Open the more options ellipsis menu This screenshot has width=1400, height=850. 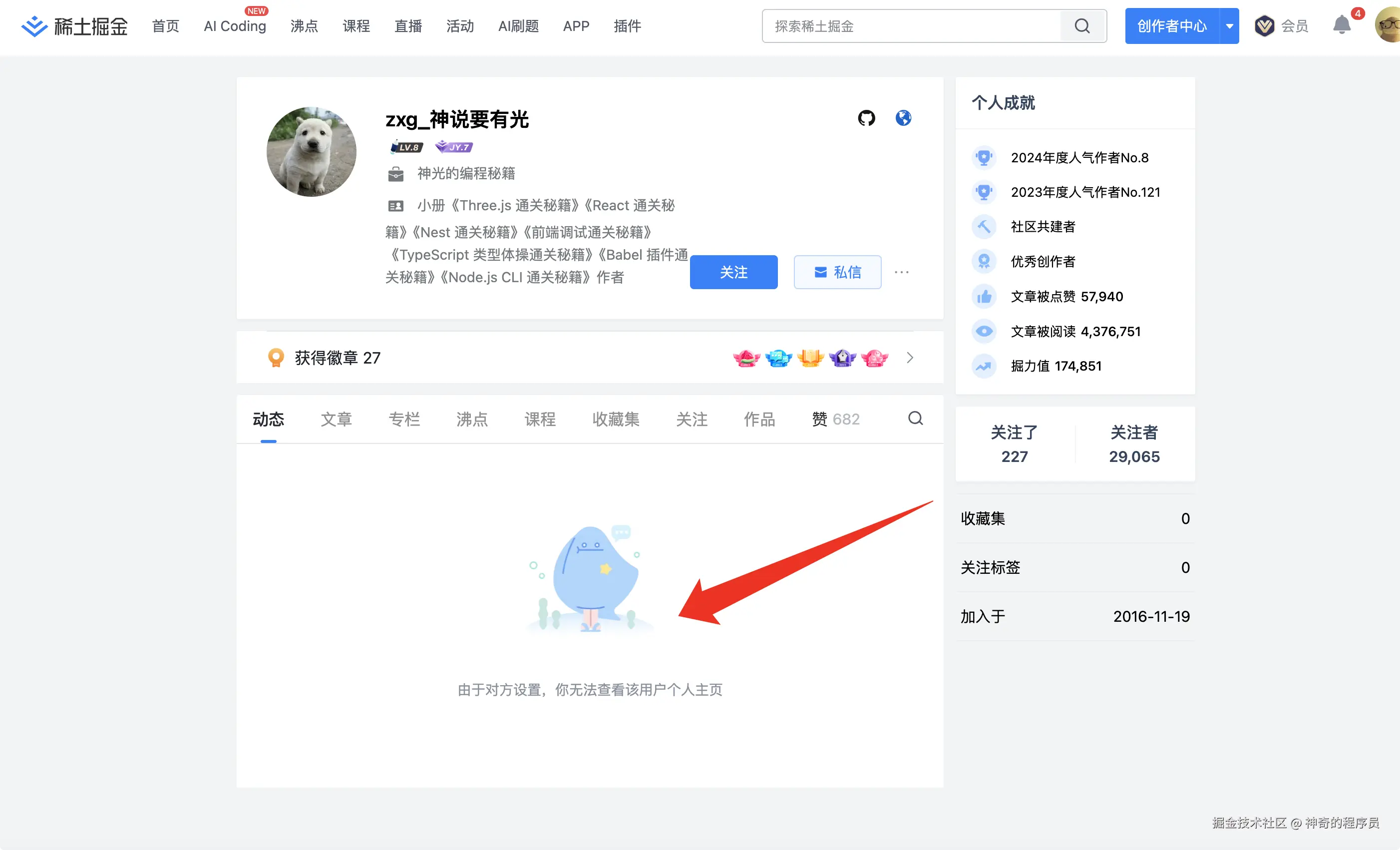click(x=902, y=272)
